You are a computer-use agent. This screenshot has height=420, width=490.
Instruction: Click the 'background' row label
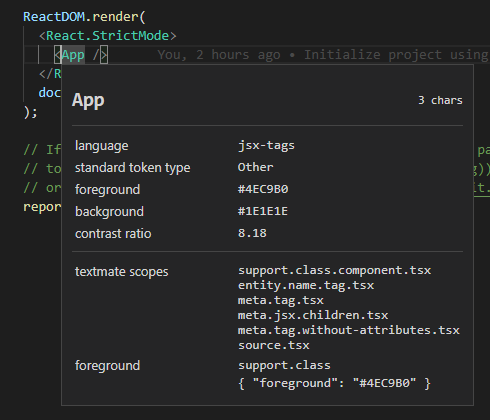click(x=109, y=212)
